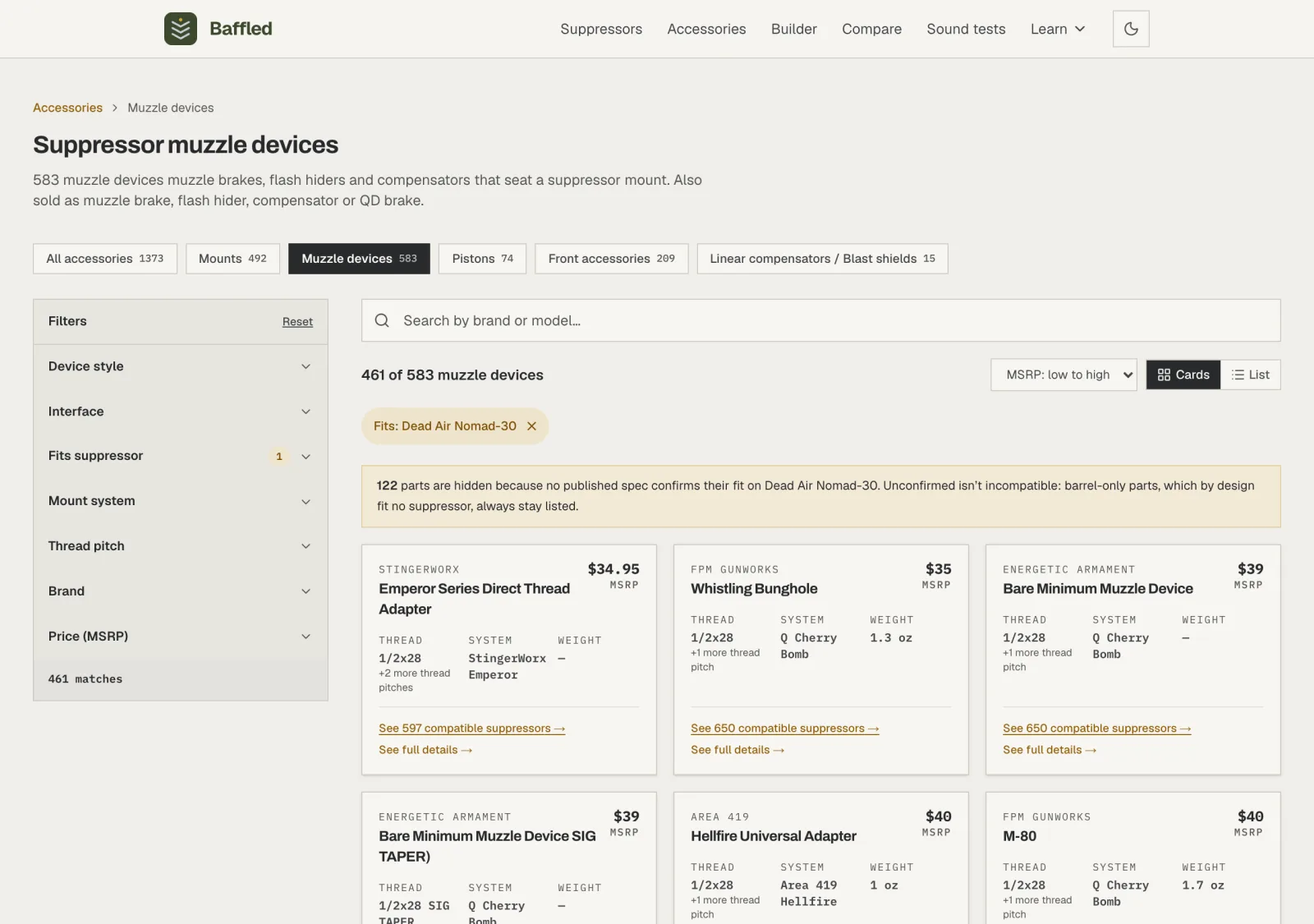Viewport: 1314px width, 924px height.
Task: See 597 compatible suppressors for Emperor adapter
Action: coord(471,729)
